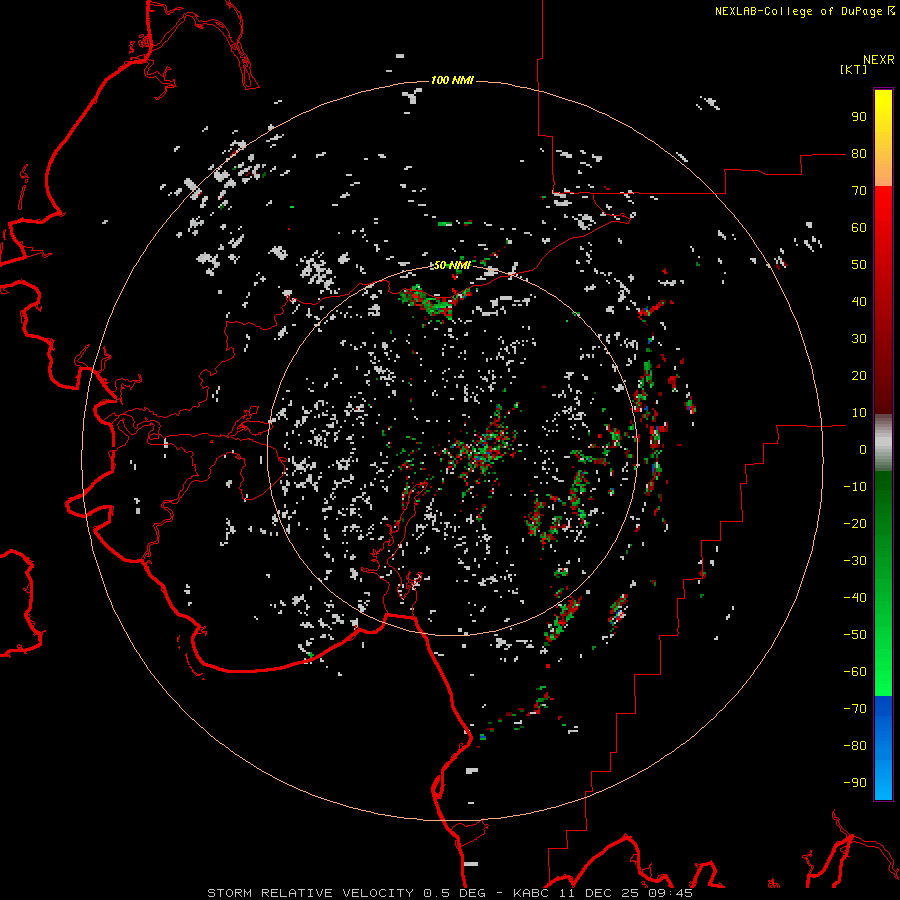Click the 40 value on velocity scale
Viewport: 900px width, 900px height.
859,302
